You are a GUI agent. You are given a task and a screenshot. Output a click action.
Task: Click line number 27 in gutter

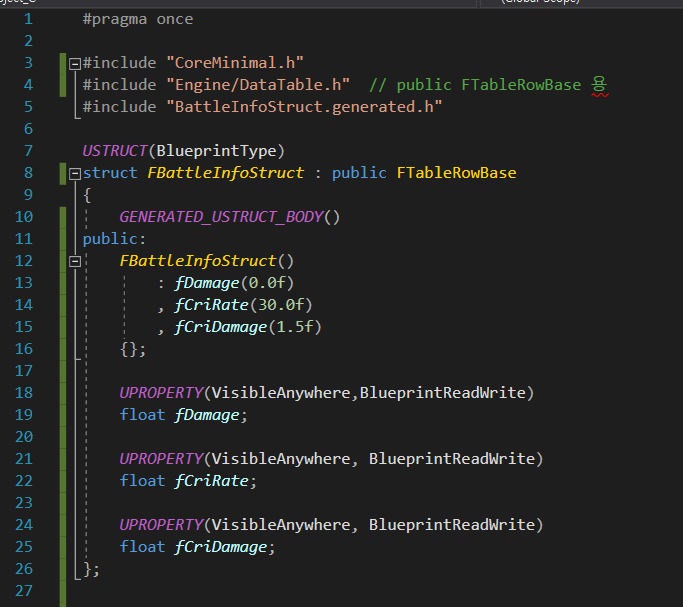click(x=24, y=591)
